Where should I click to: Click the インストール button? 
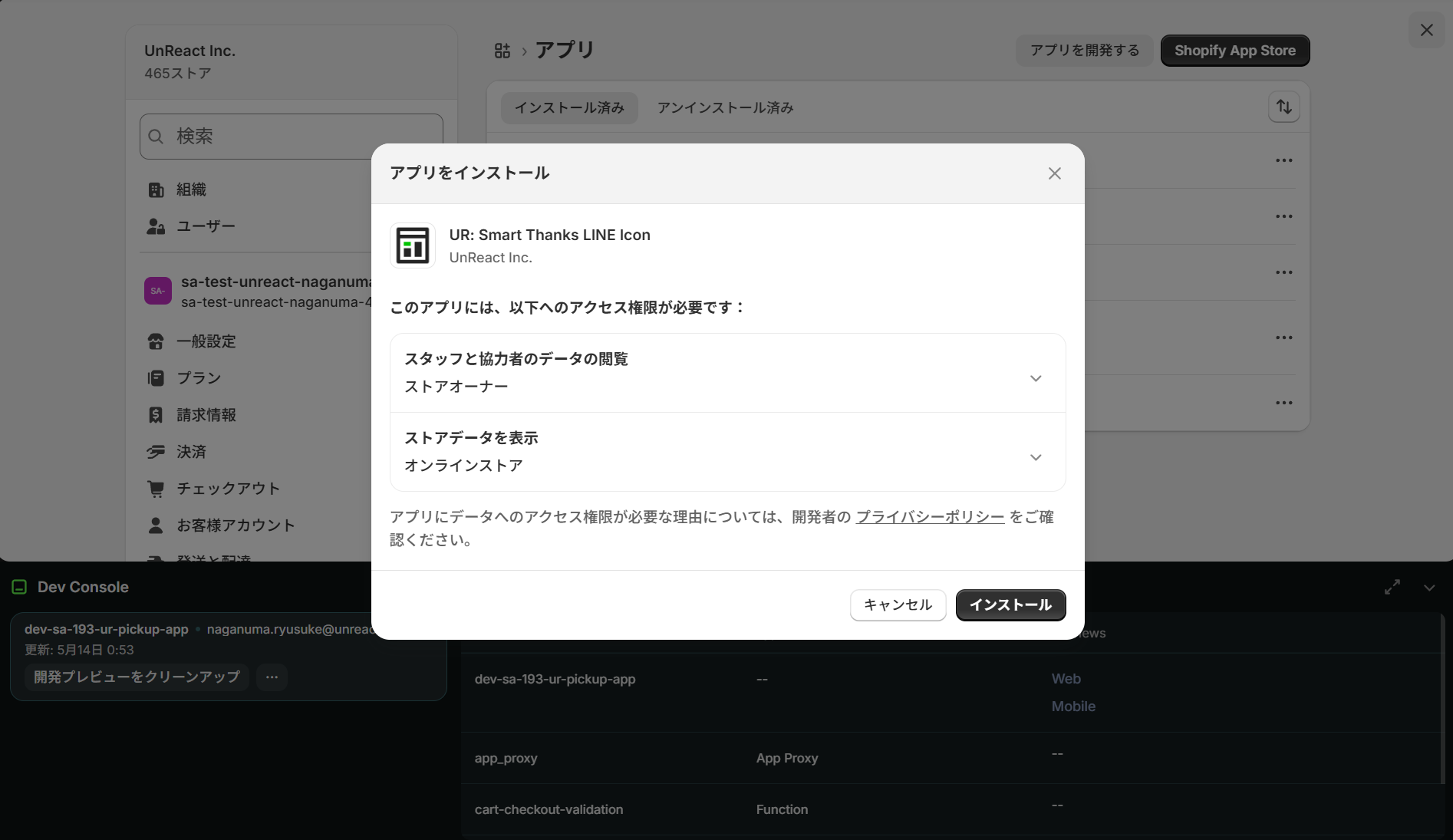(x=1010, y=605)
